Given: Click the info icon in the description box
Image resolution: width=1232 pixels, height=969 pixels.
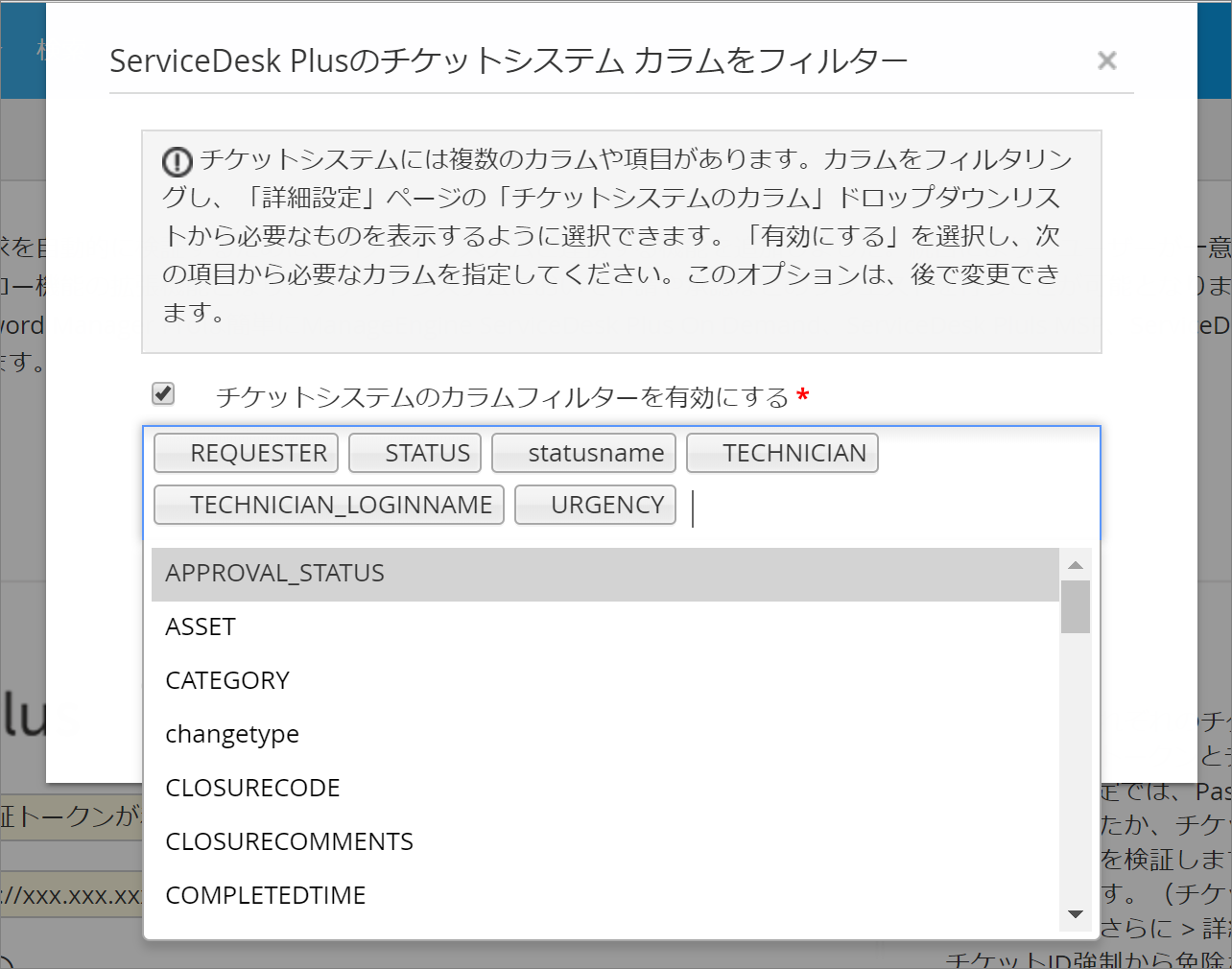Looking at the screenshot, I should point(177,161).
